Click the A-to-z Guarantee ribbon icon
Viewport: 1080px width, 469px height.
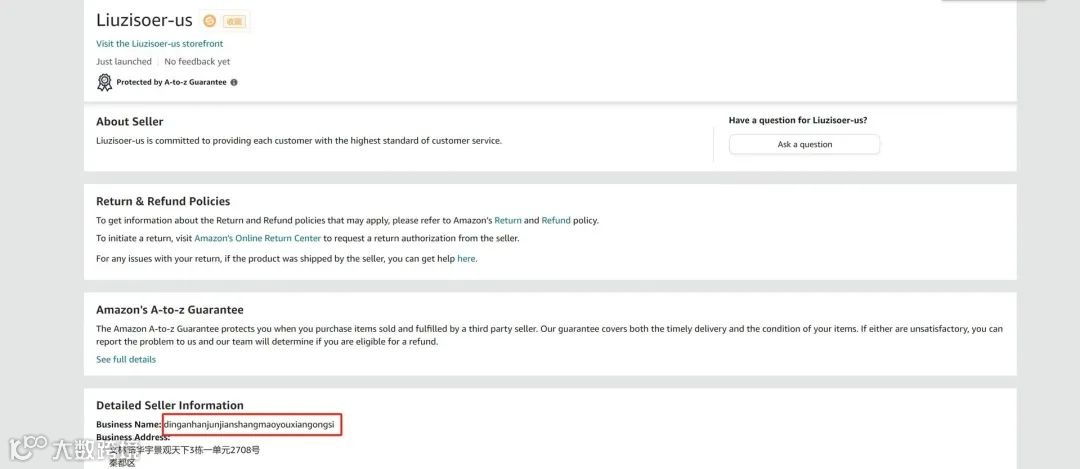(104, 83)
